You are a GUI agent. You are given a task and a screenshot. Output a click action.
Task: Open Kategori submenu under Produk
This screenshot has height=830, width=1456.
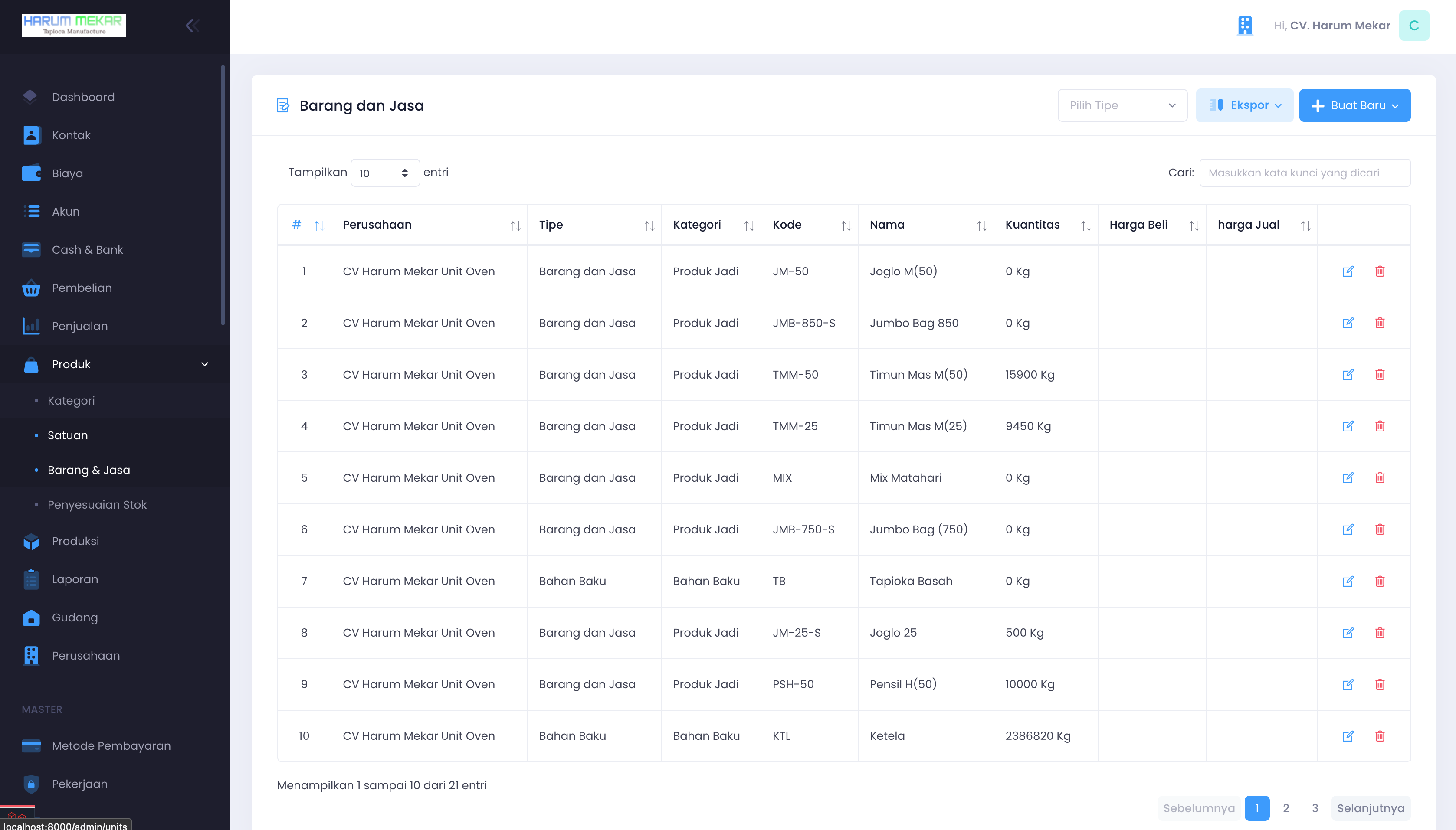pyautogui.click(x=115, y=401)
